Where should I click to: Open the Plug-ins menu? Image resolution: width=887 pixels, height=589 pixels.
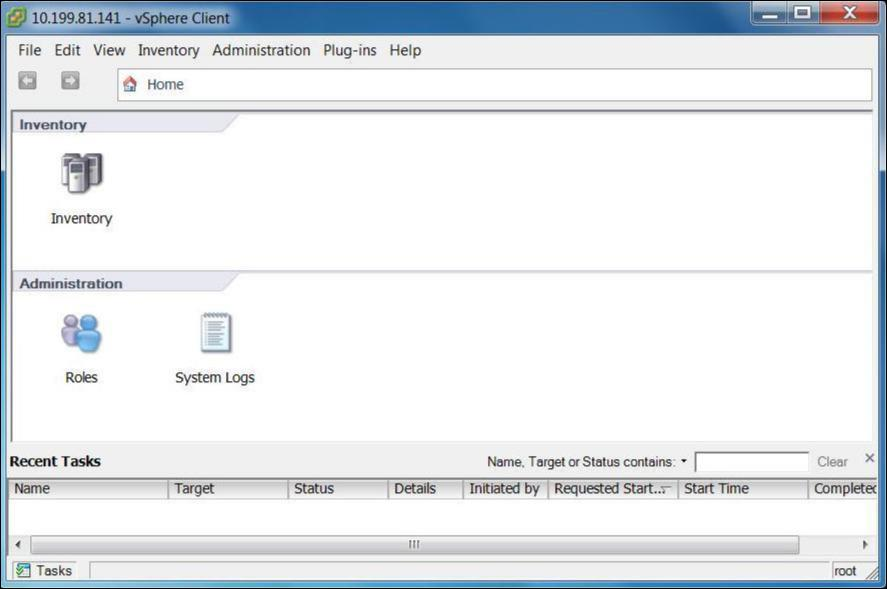[x=350, y=50]
